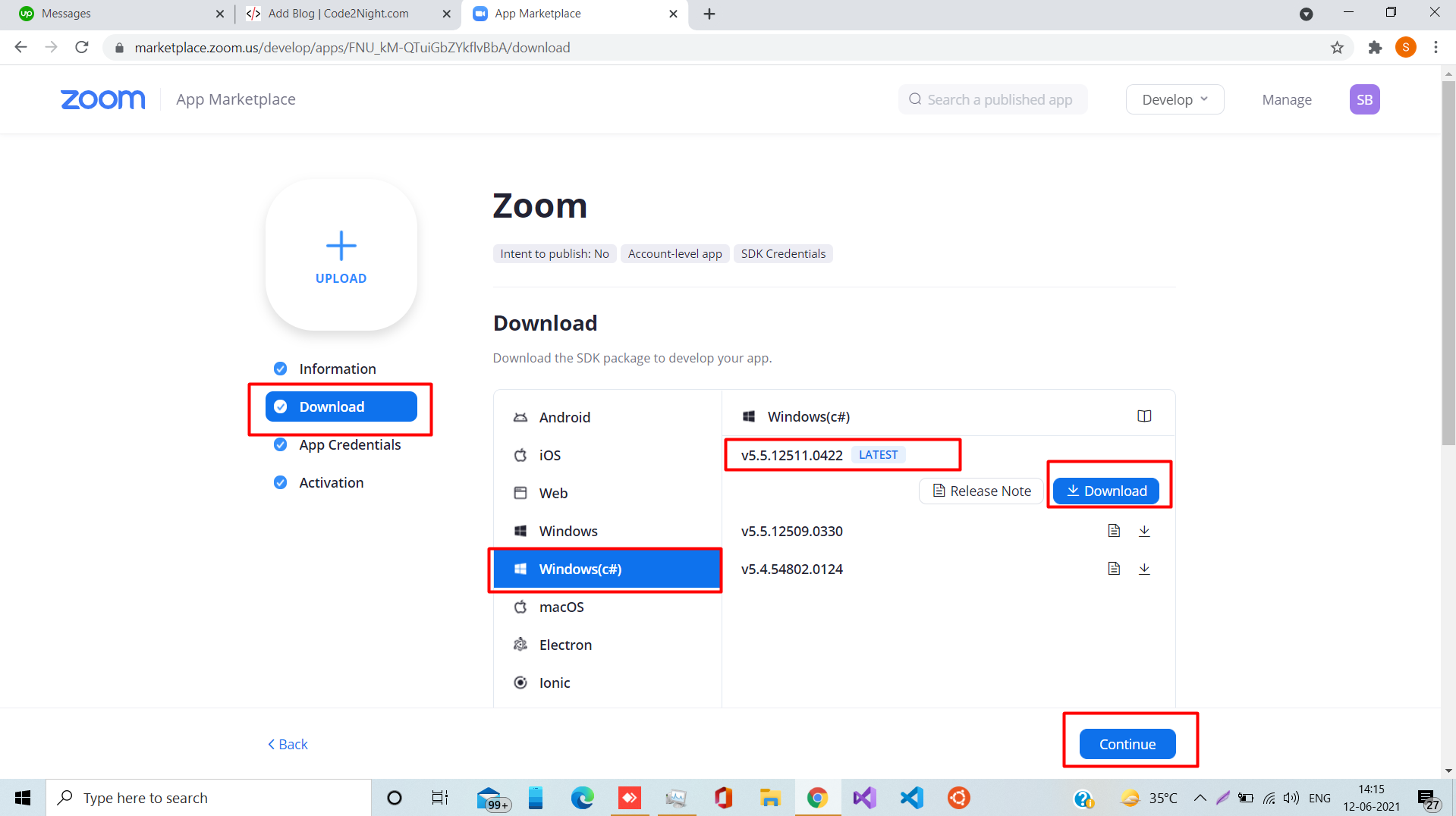Open a new browser tab
Image resolution: width=1456 pixels, height=816 pixels.
(709, 14)
